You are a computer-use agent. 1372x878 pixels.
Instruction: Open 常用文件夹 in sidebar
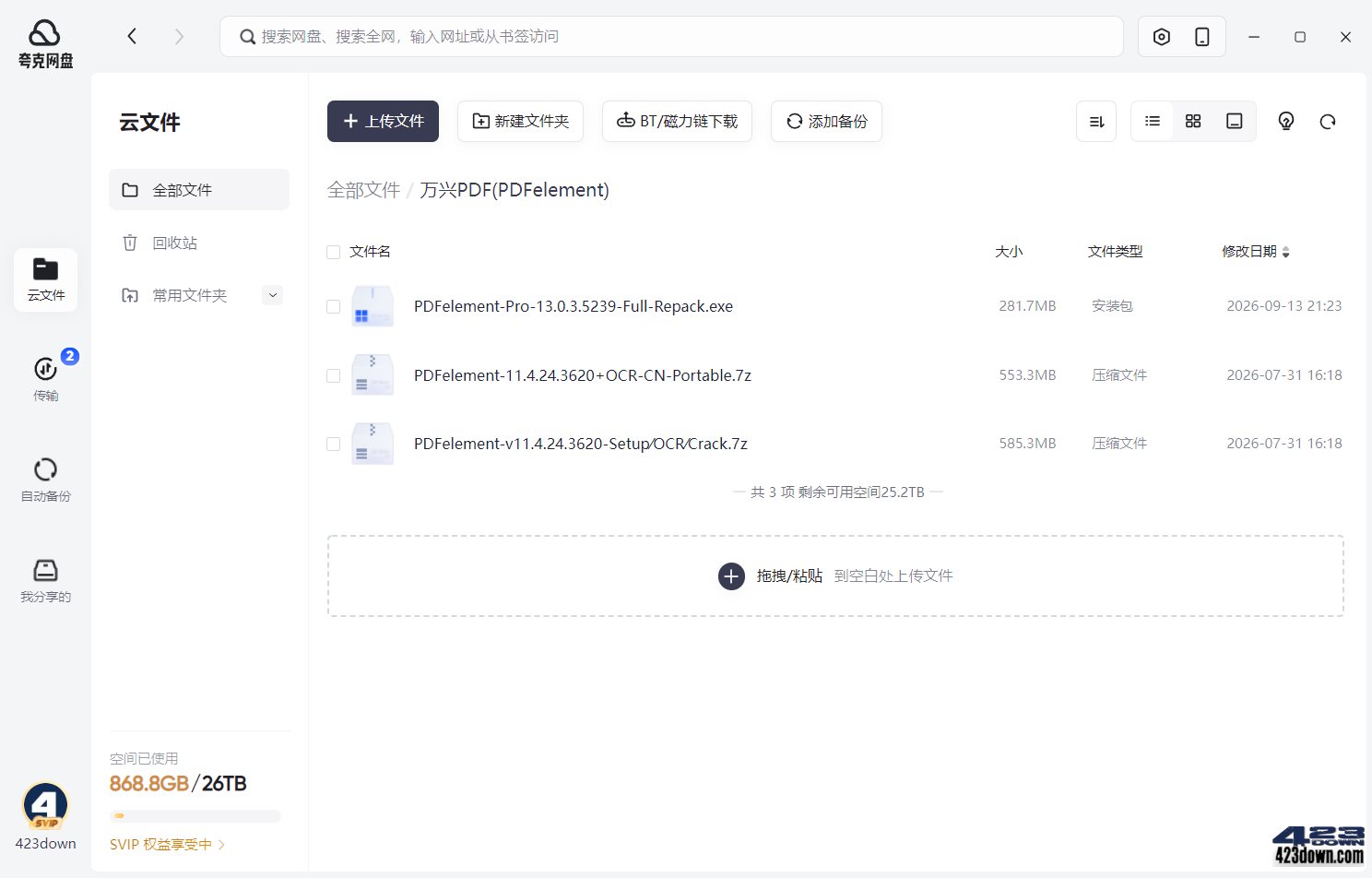(189, 295)
